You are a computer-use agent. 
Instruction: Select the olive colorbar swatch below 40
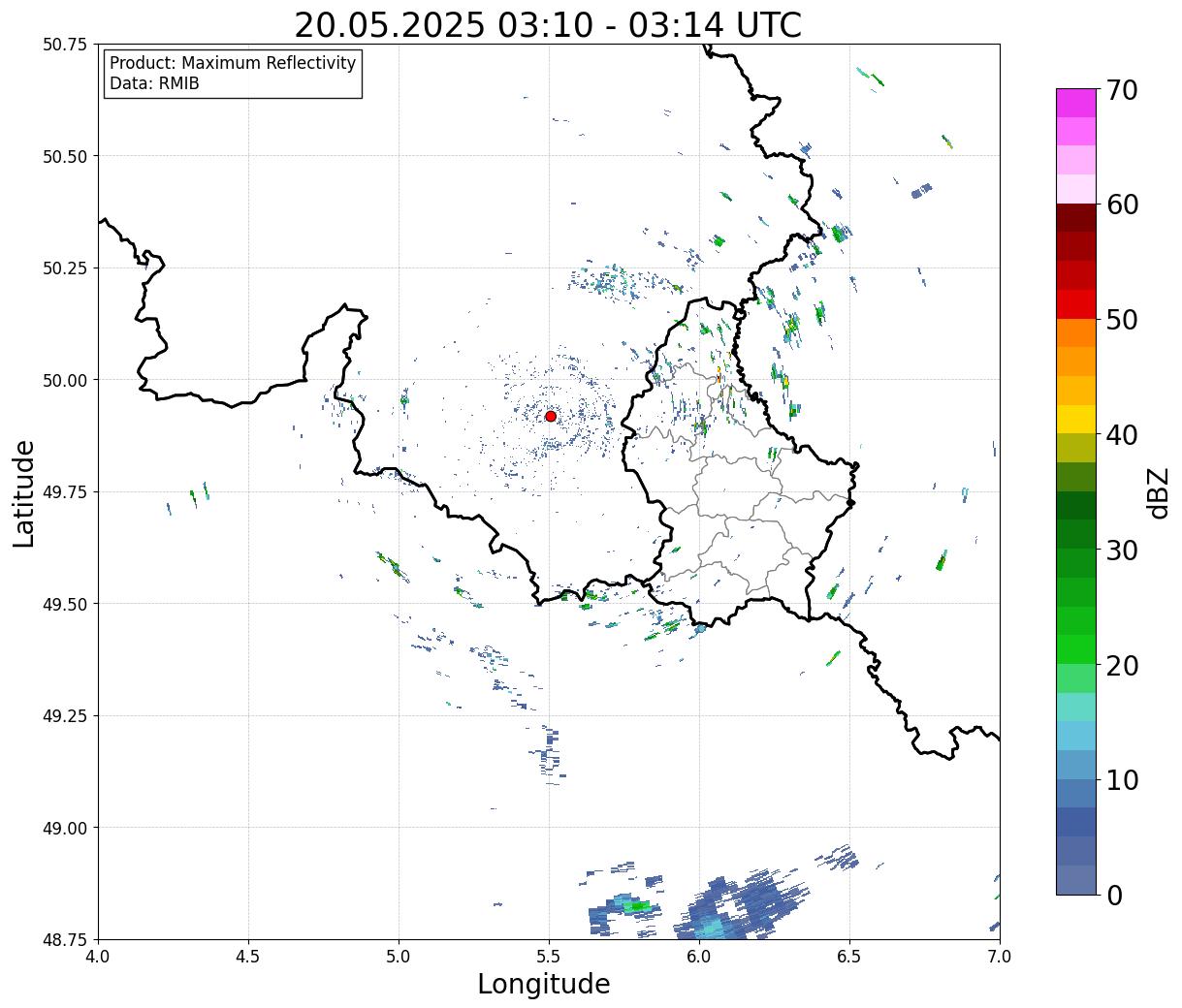(1076, 448)
